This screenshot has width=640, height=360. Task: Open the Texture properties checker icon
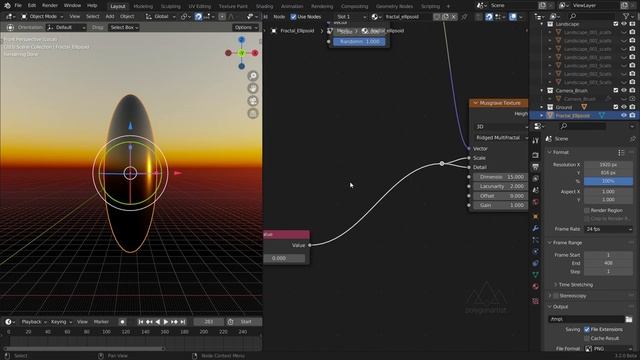coord(536,301)
